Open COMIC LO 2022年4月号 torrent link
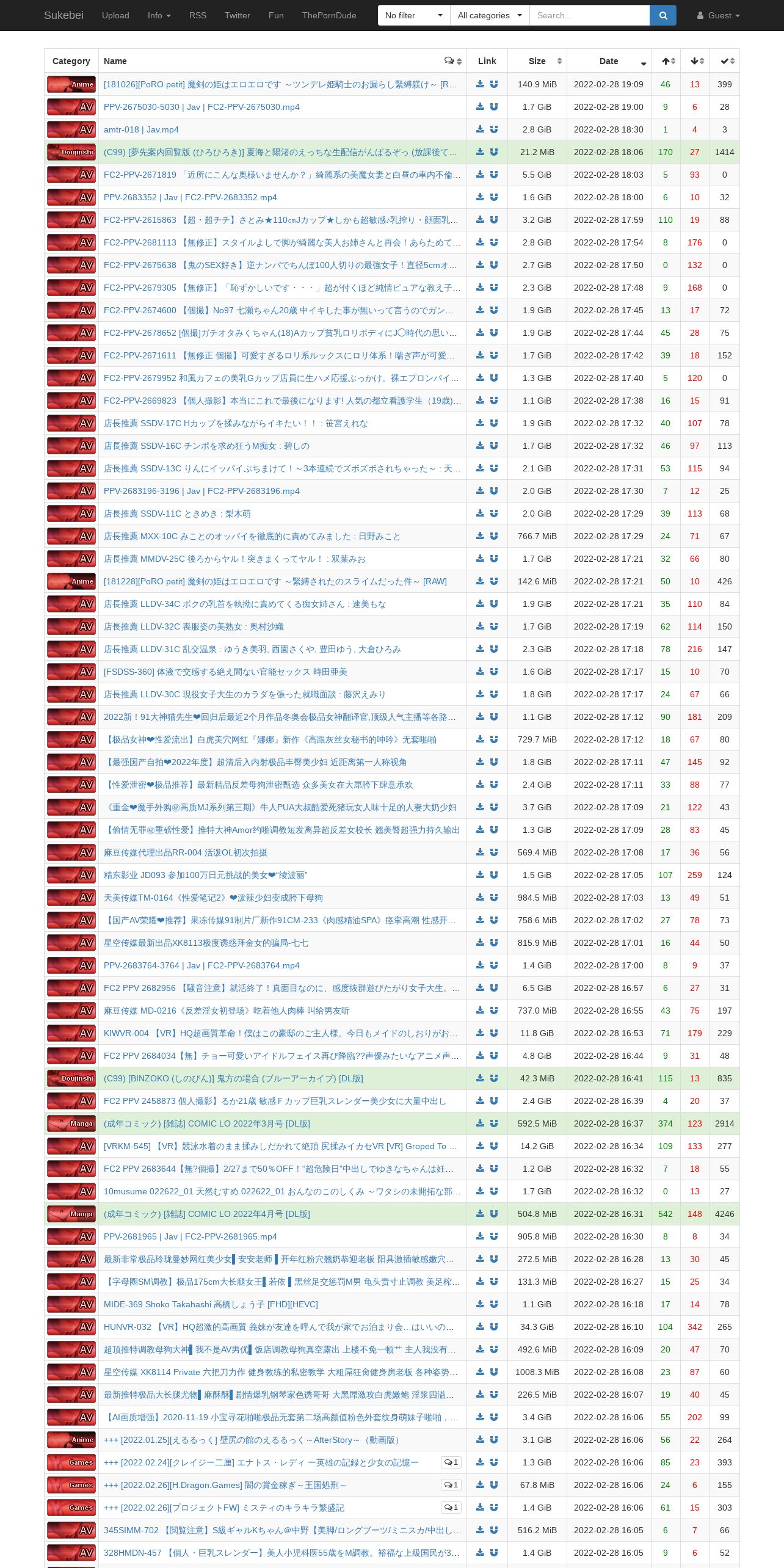The height and width of the screenshot is (1568, 784). 207,1214
